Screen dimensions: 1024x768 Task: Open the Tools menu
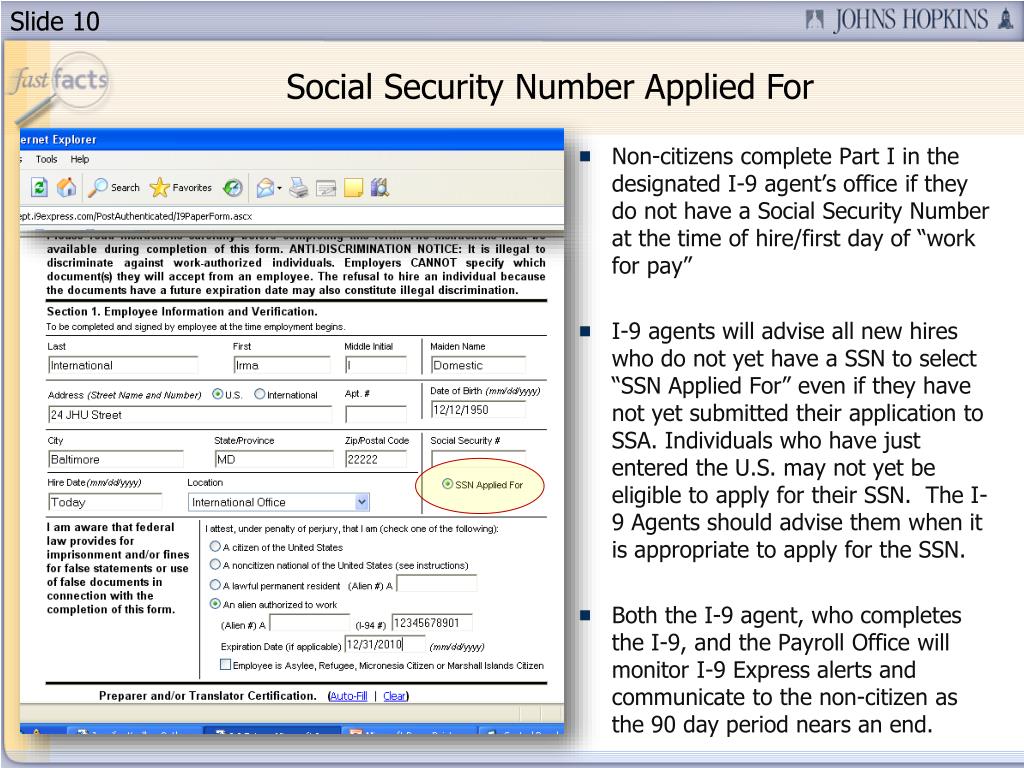point(46,159)
